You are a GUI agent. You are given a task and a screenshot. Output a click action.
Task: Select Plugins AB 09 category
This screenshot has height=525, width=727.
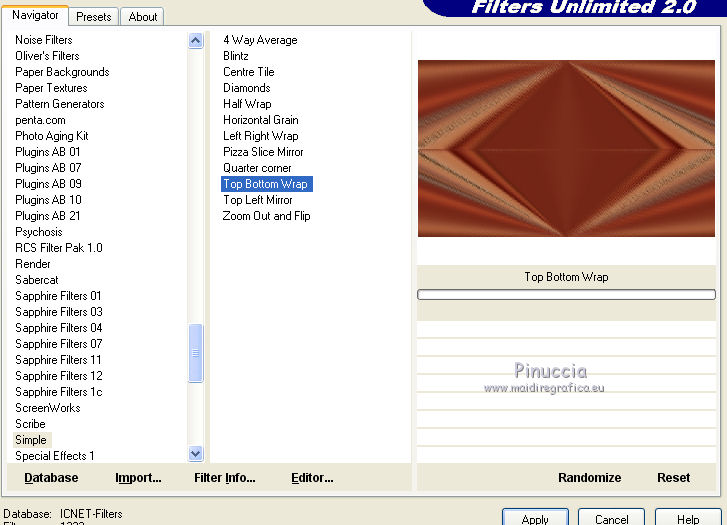pos(48,184)
